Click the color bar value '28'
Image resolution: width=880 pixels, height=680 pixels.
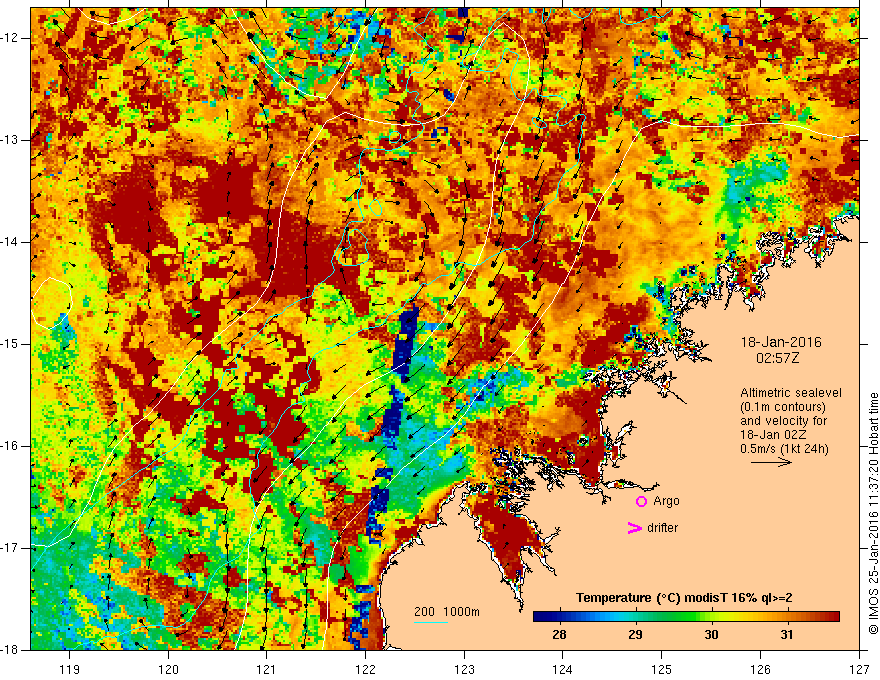point(559,635)
